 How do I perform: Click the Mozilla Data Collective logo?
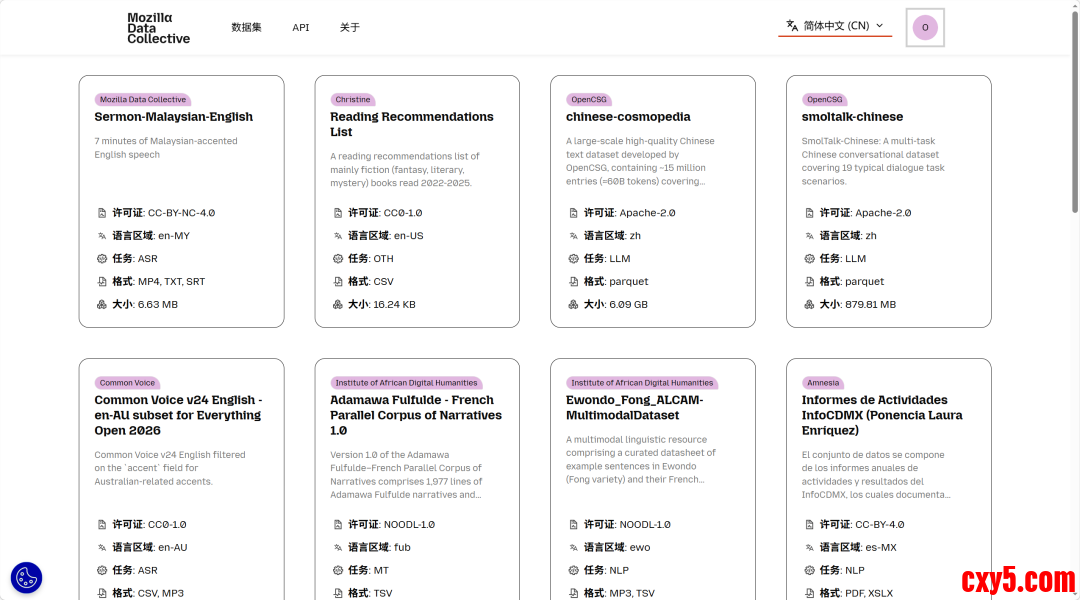[x=158, y=28]
